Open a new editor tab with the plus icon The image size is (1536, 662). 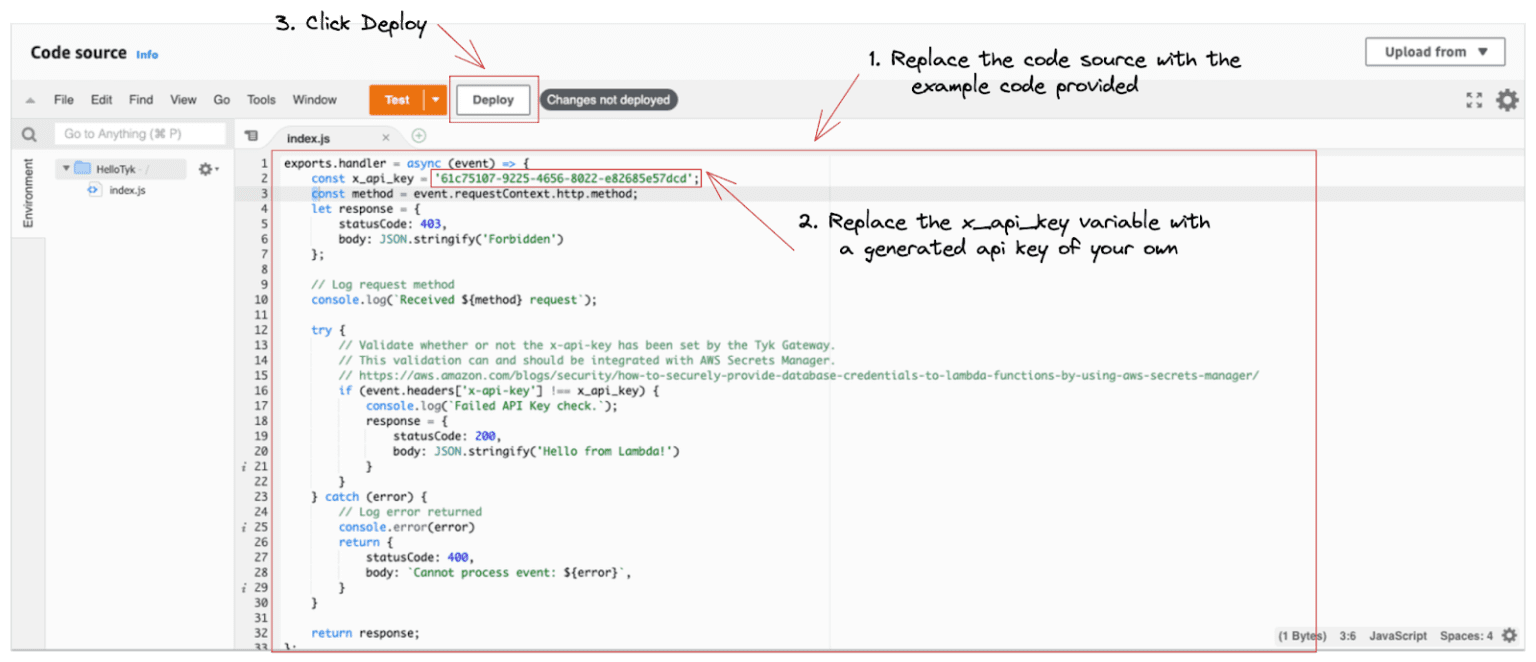420,135
